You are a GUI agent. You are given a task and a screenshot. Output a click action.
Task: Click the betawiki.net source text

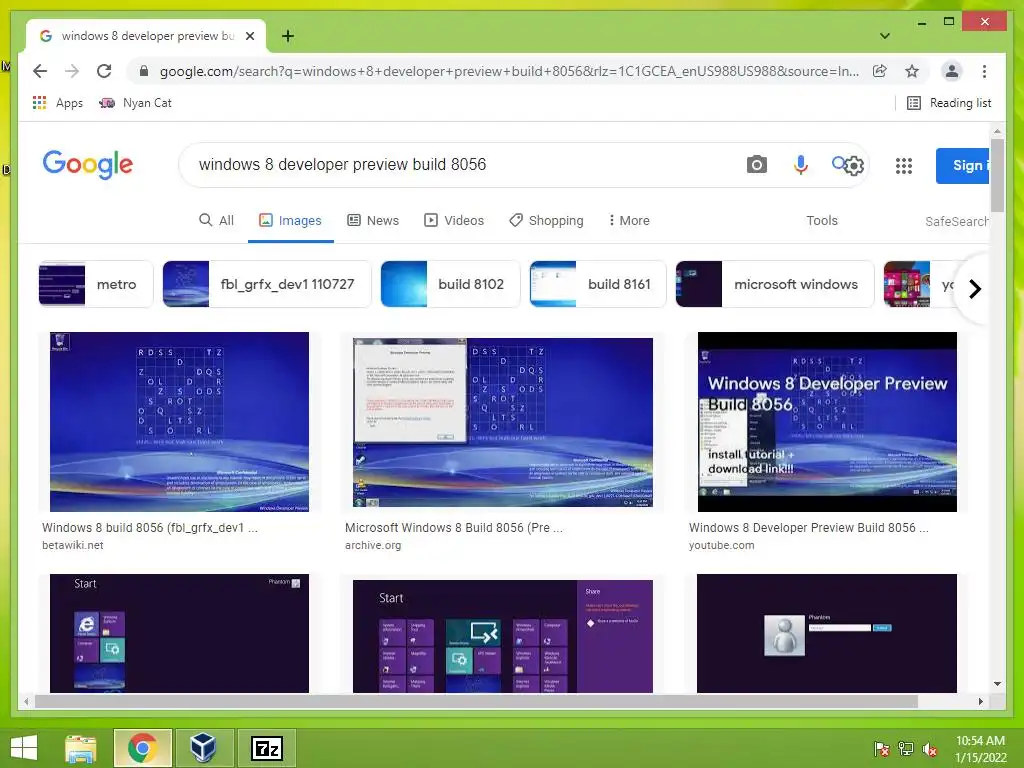(x=72, y=545)
